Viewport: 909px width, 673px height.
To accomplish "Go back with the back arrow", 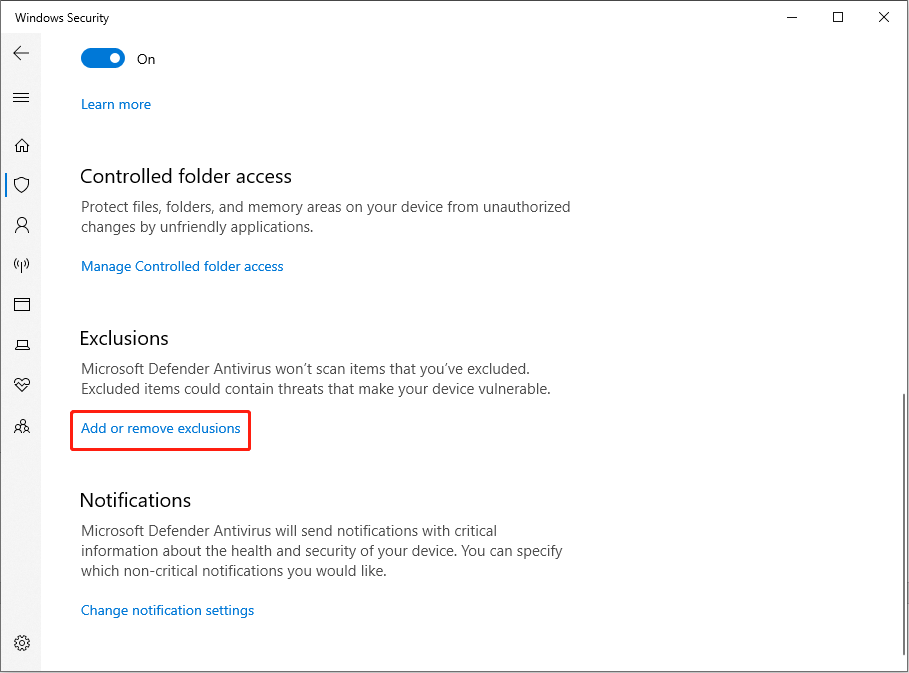I will (21, 53).
